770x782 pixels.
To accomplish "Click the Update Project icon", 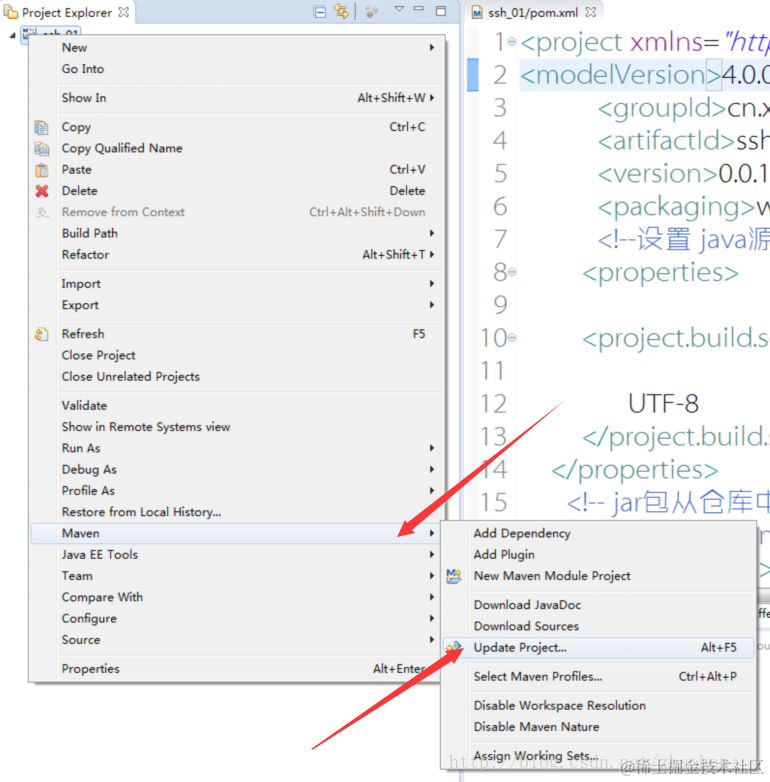I will (x=454, y=647).
